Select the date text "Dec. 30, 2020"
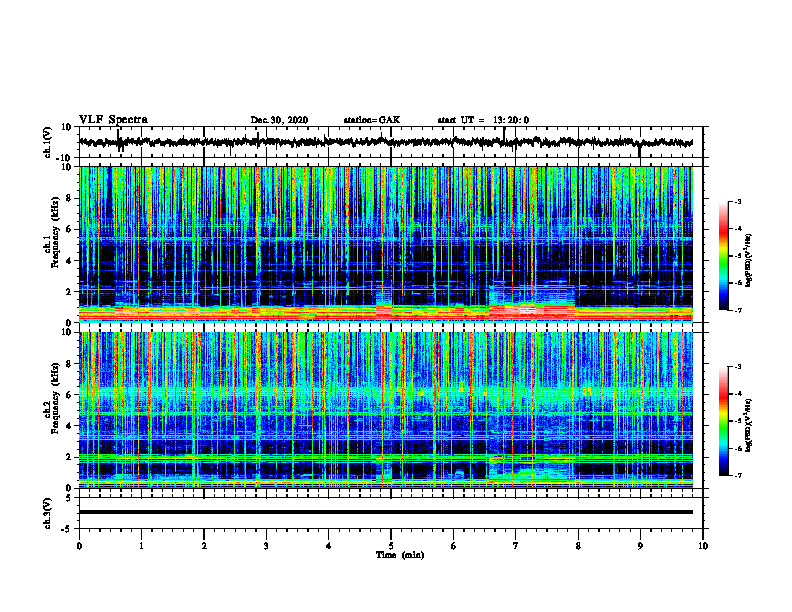 279,120
